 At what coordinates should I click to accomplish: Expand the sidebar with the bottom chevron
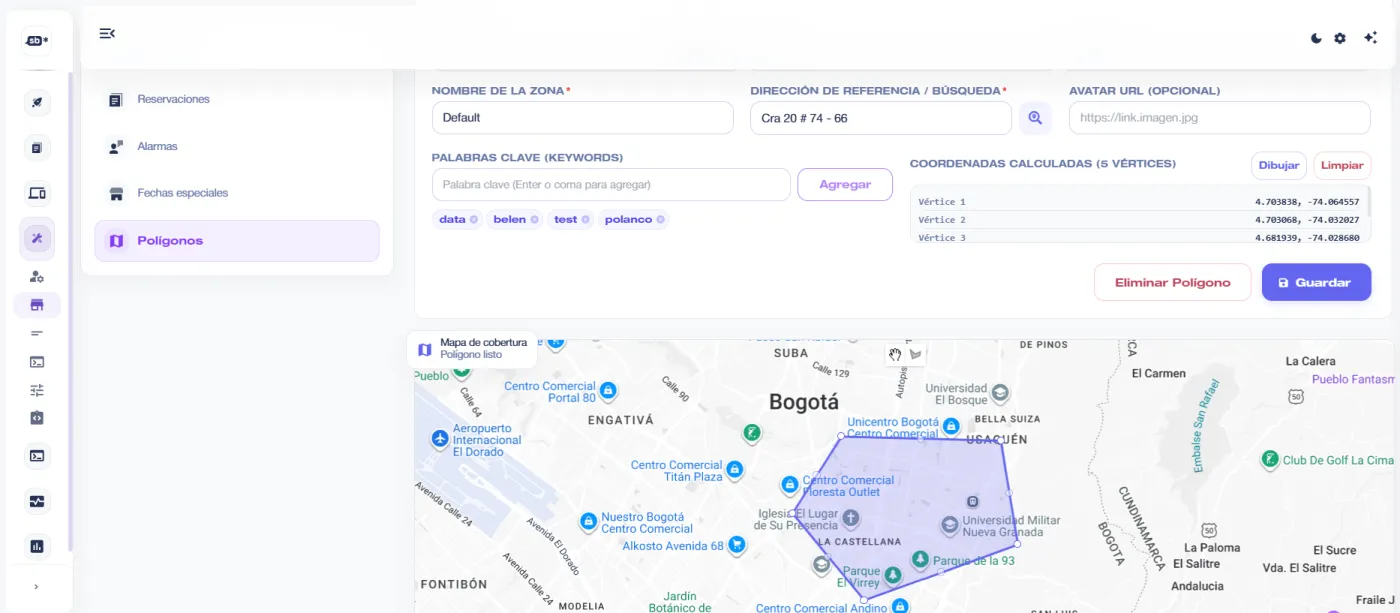point(37,587)
